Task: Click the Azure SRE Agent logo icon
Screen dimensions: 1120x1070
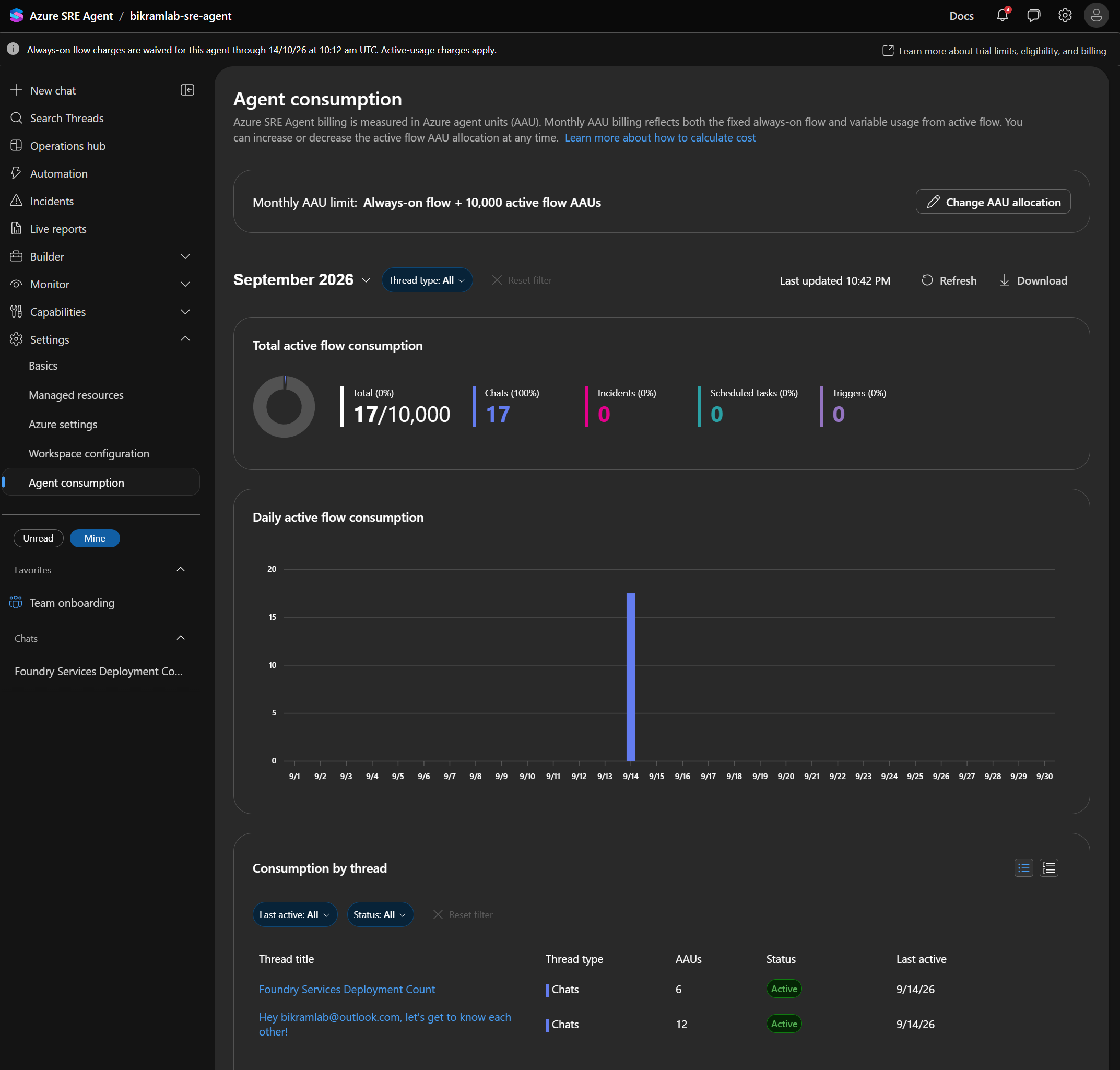Action: pyautogui.click(x=16, y=15)
